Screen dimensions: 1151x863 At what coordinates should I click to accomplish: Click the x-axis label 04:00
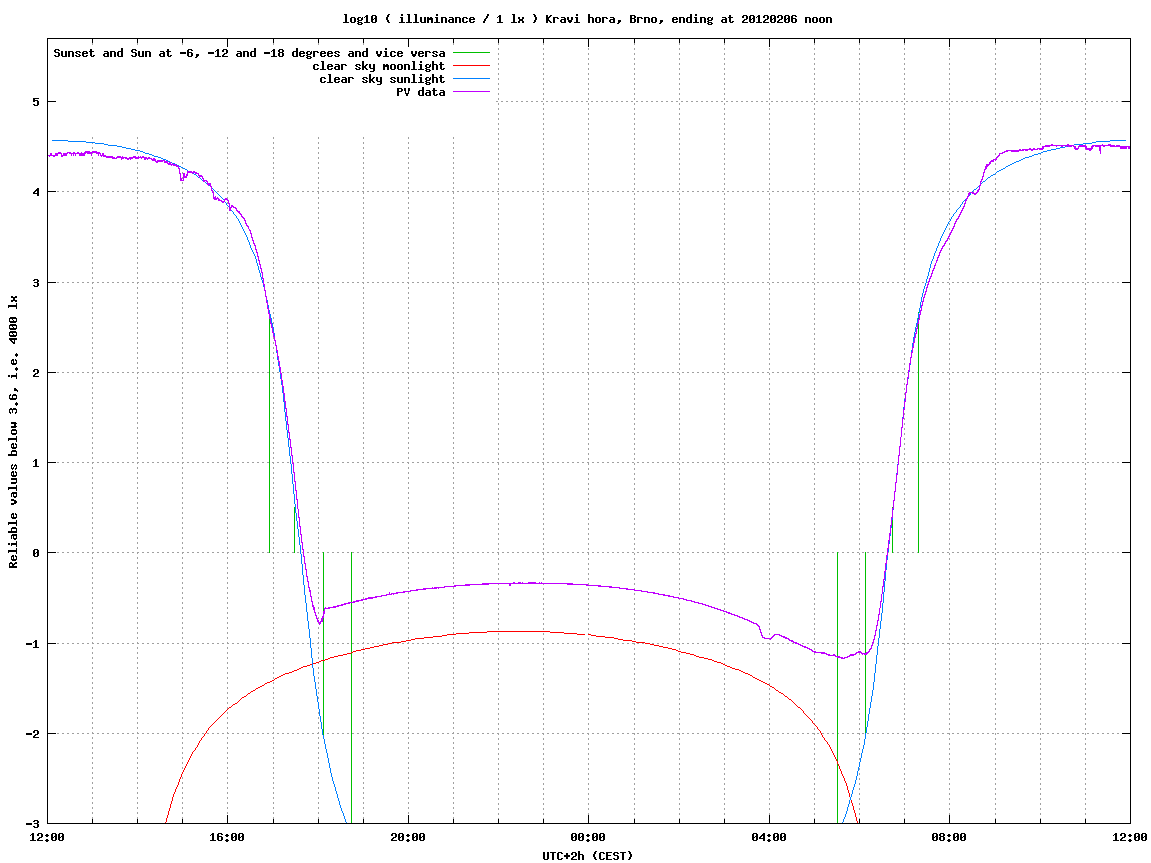tap(769, 837)
